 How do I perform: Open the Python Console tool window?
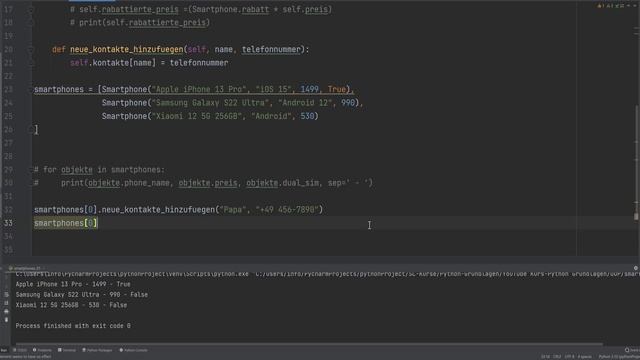133,350
